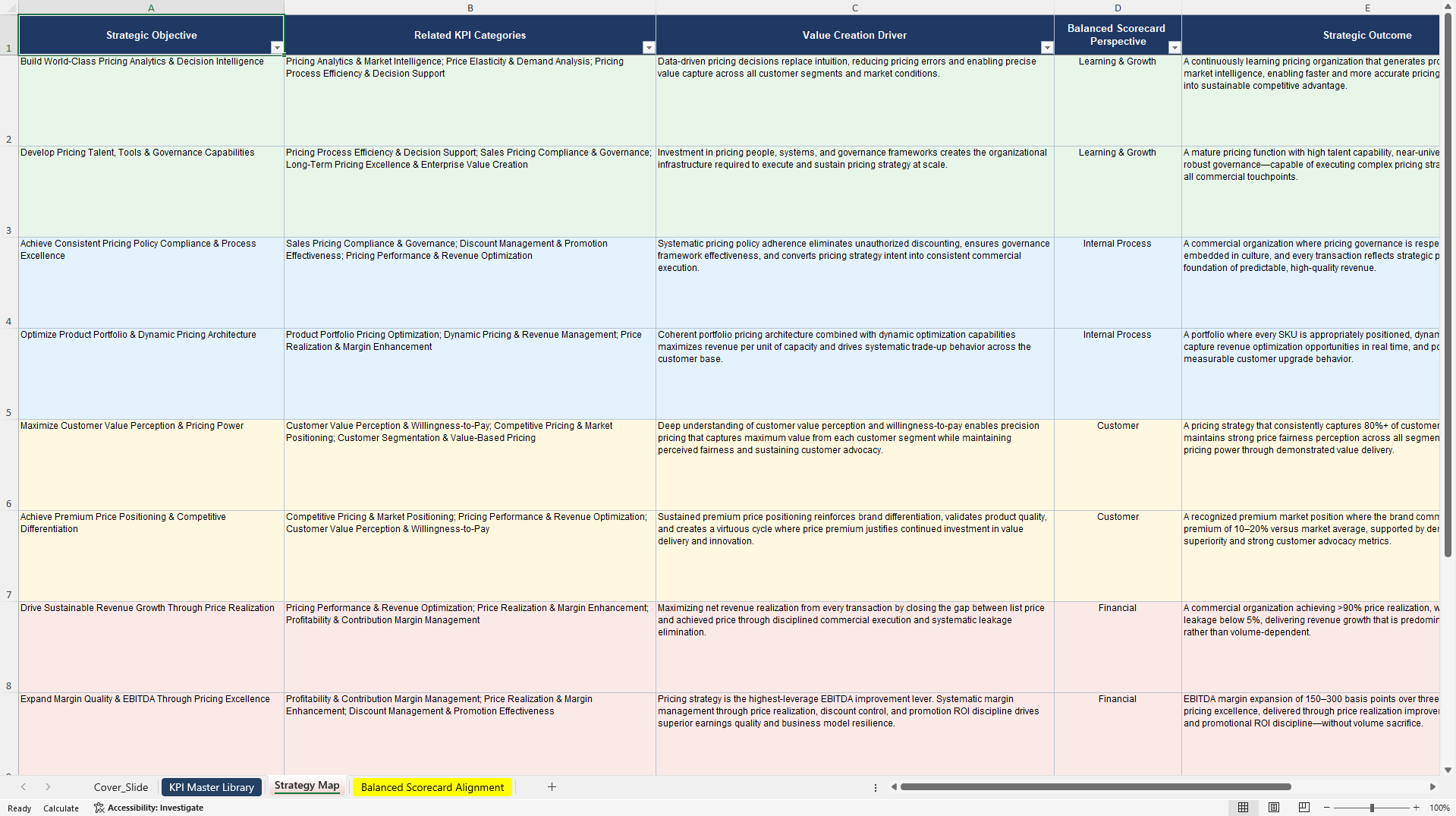Viewport: 1456px width, 816px height.
Task: Select 'Expand Margin Quality & EBITDA' cell
Action: [151, 733]
